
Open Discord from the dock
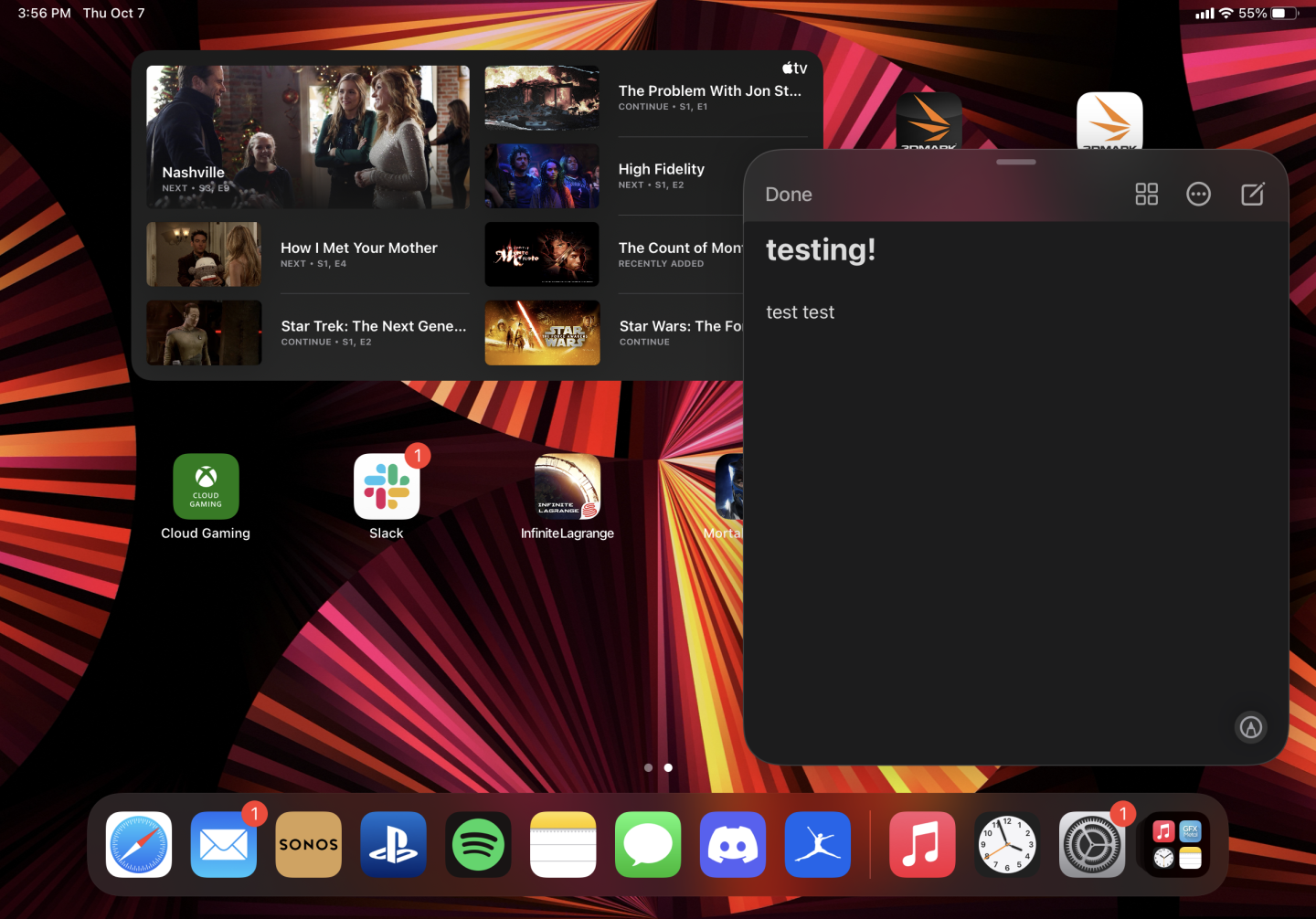tap(732, 844)
